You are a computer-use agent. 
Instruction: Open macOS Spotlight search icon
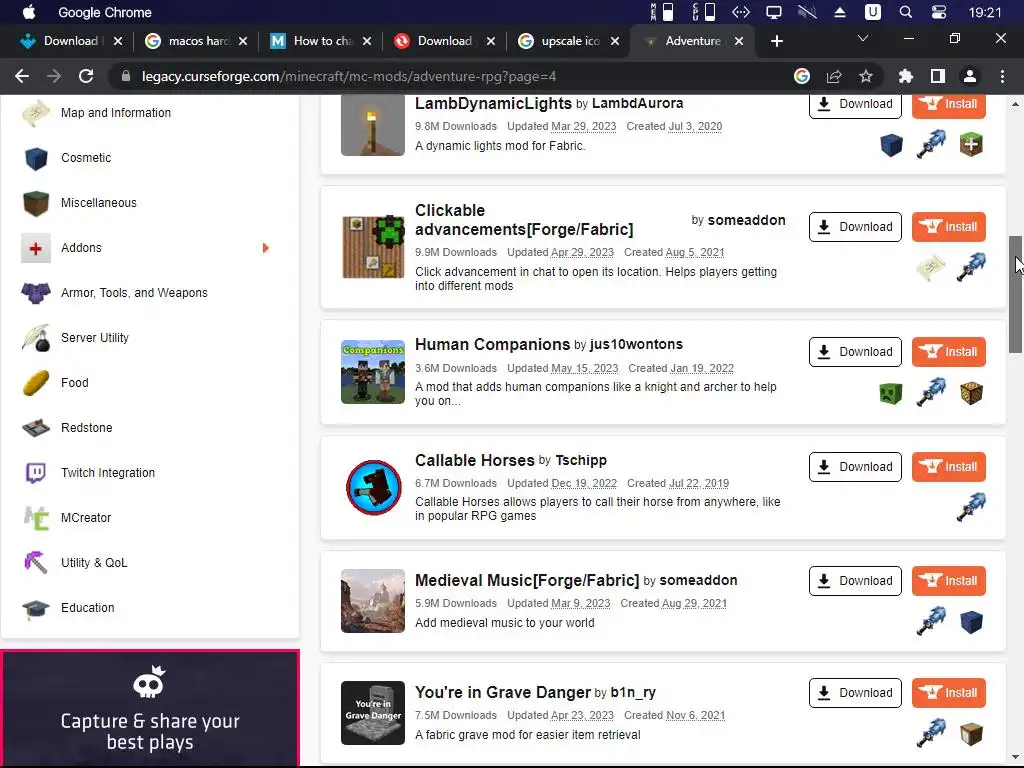[906, 12]
